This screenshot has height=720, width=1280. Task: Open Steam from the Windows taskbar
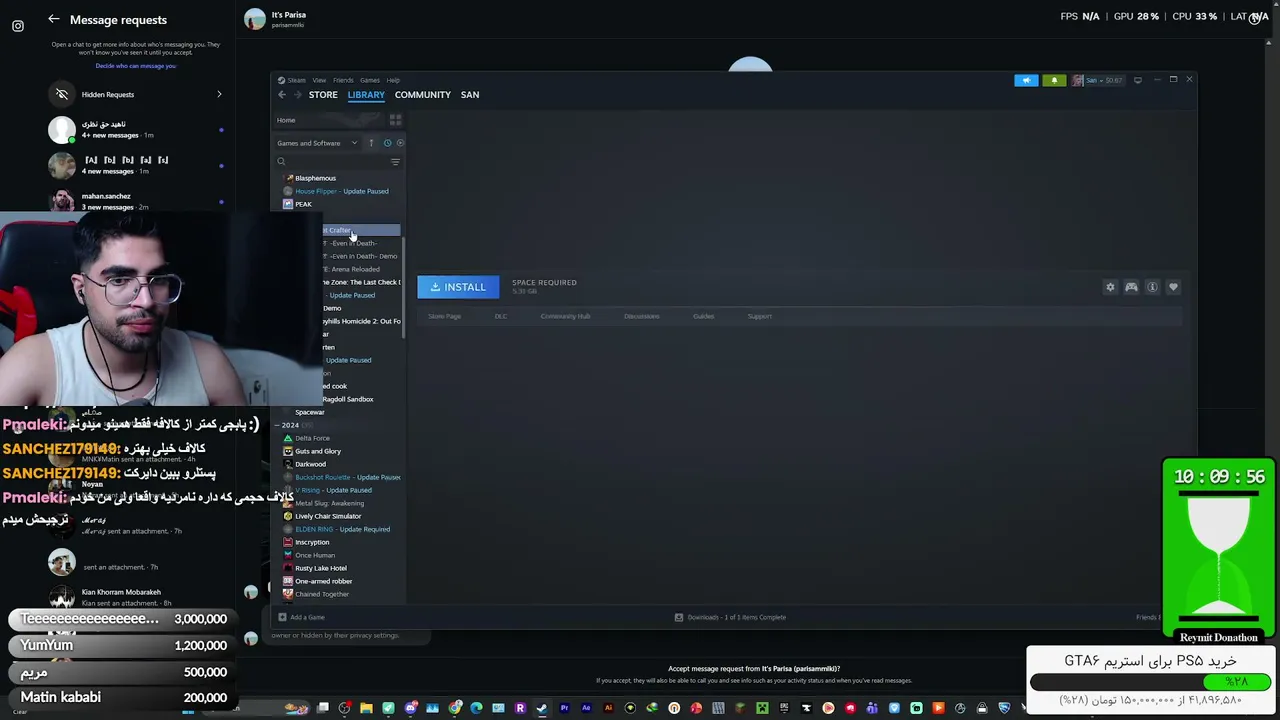[542, 708]
